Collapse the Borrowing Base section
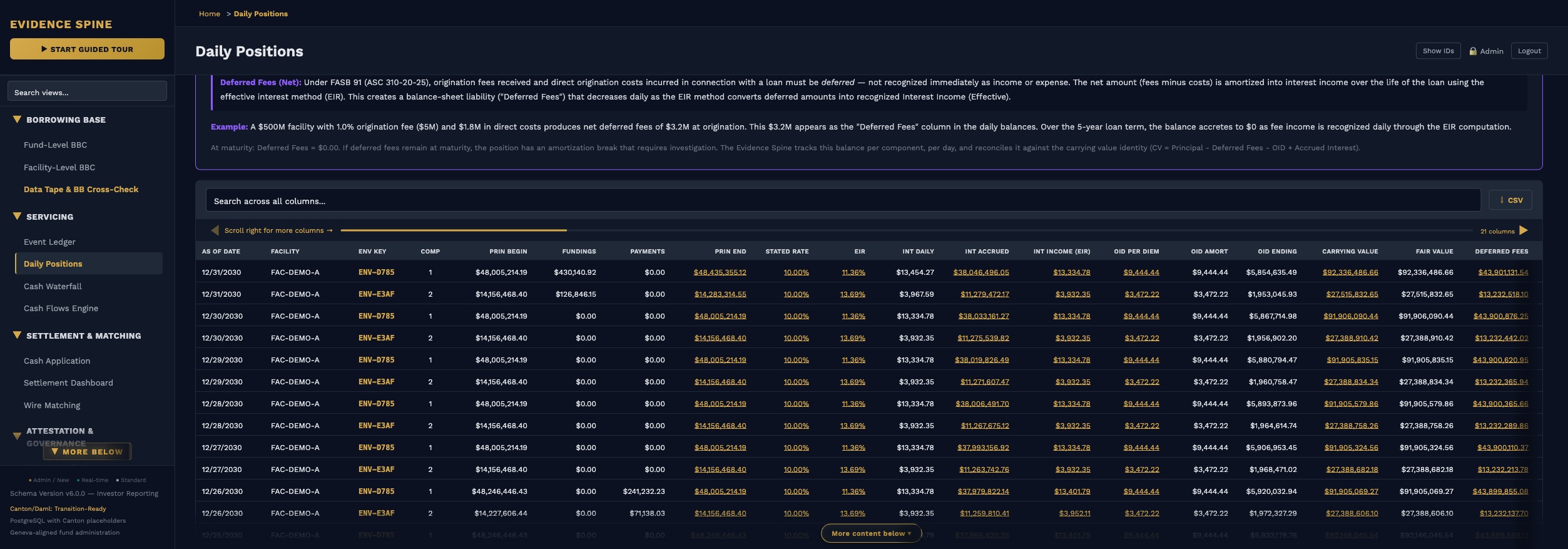Image resolution: width=1568 pixels, height=549 pixels. (x=17, y=120)
